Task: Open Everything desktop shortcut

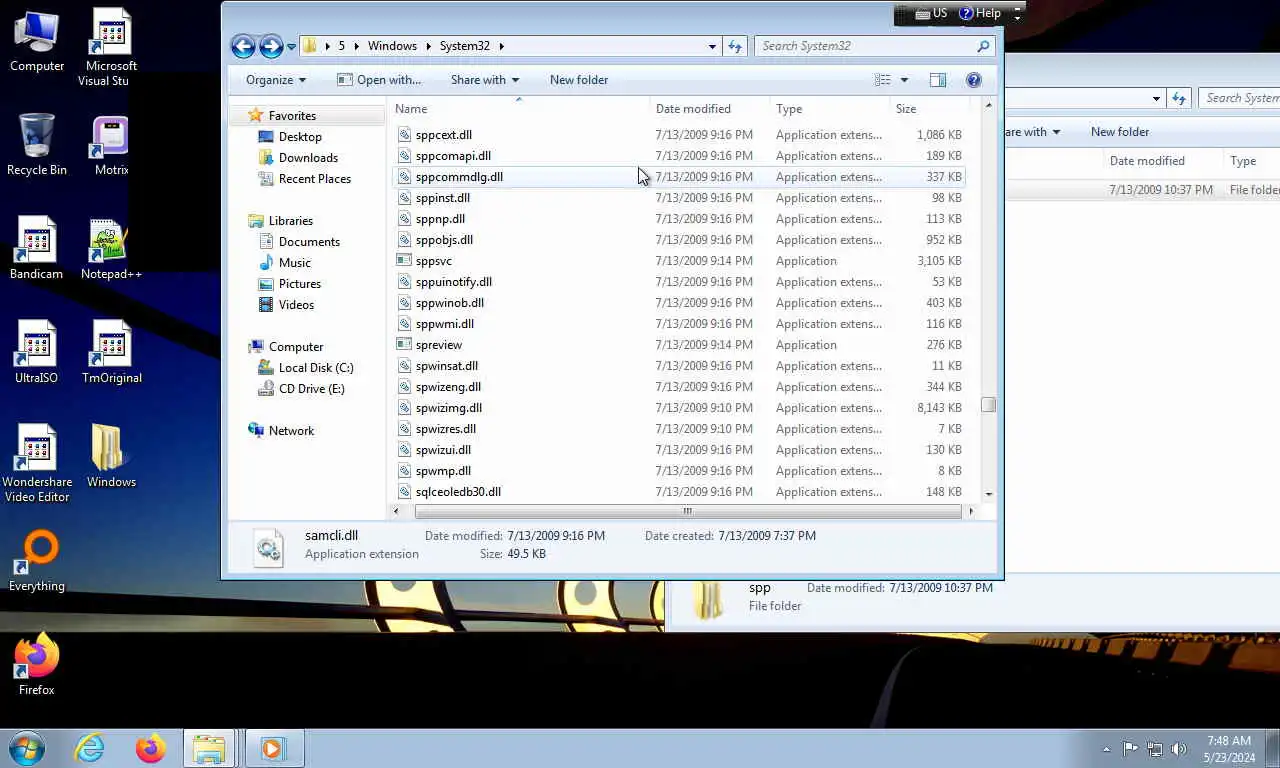Action: pyautogui.click(x=37, y=561)
